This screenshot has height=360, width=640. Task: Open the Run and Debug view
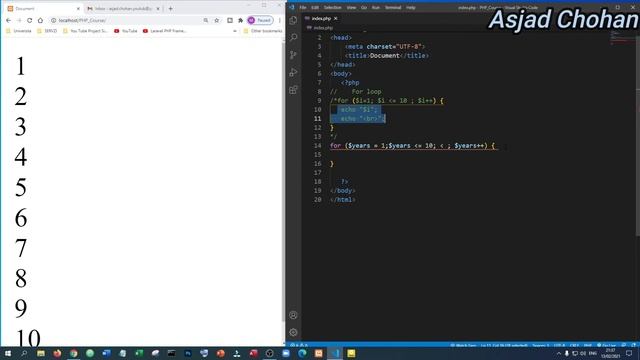[x=293, y=72]
